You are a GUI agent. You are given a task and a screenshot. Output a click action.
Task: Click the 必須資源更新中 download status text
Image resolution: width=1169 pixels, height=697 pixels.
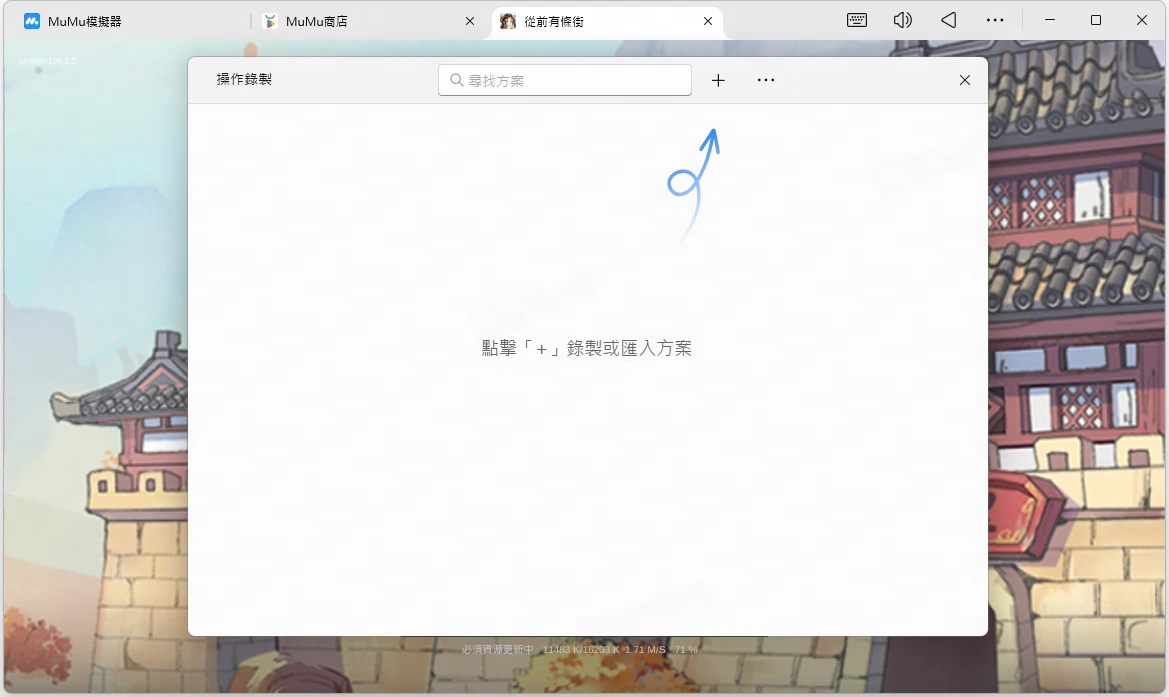pos(579,650)
